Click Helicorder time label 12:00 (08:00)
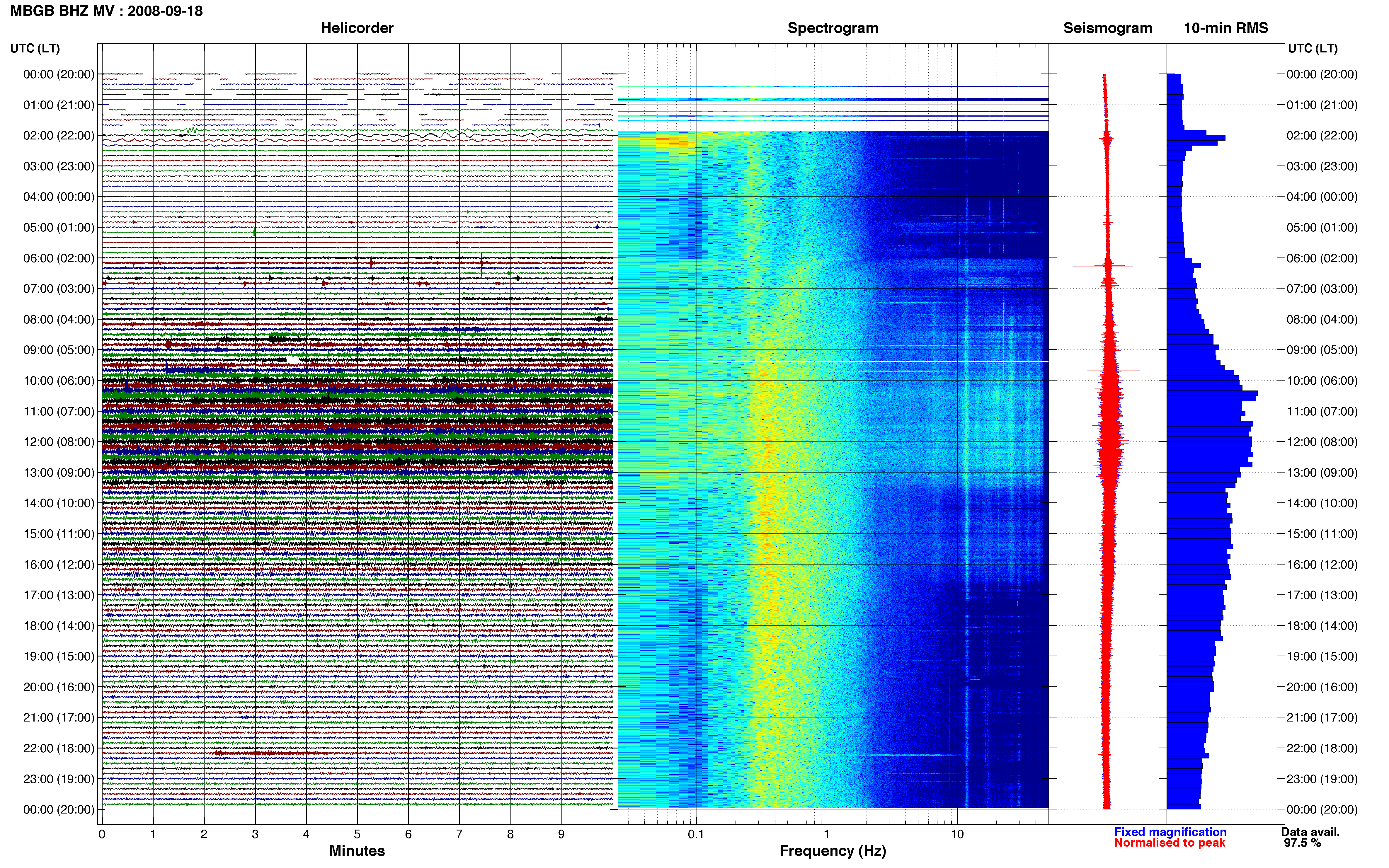Viewport: 1389px width, 868px height. 59,442
